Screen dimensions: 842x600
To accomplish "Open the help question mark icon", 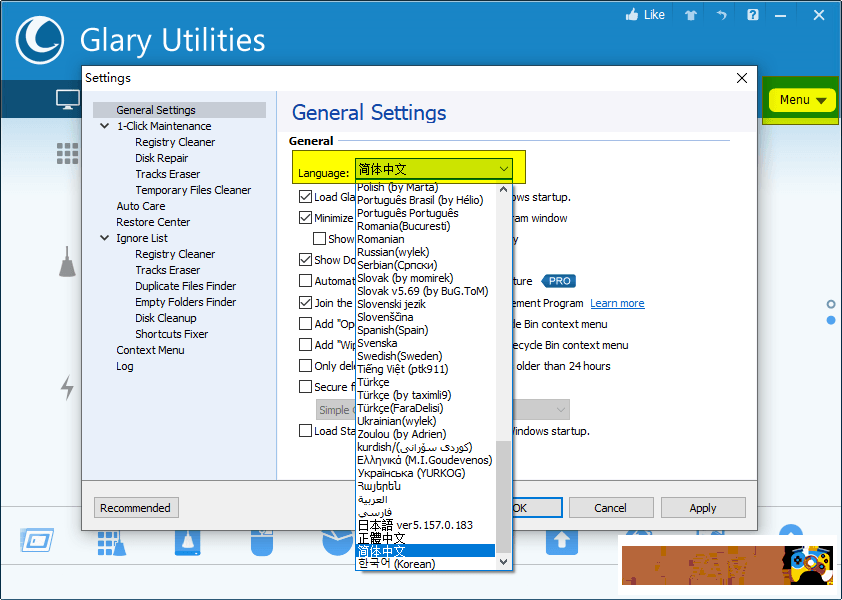I will (x=753, y=15).
